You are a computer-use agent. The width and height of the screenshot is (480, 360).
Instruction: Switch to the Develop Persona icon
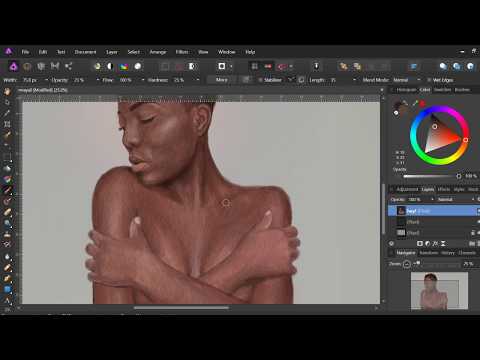click(x=41, y=66)
